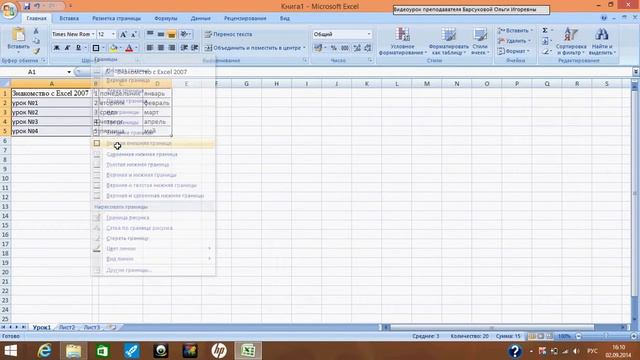This screenshot has width=640, height=360.
Task: Click Найти и выделить binoculars button
Action: [602, 41]
